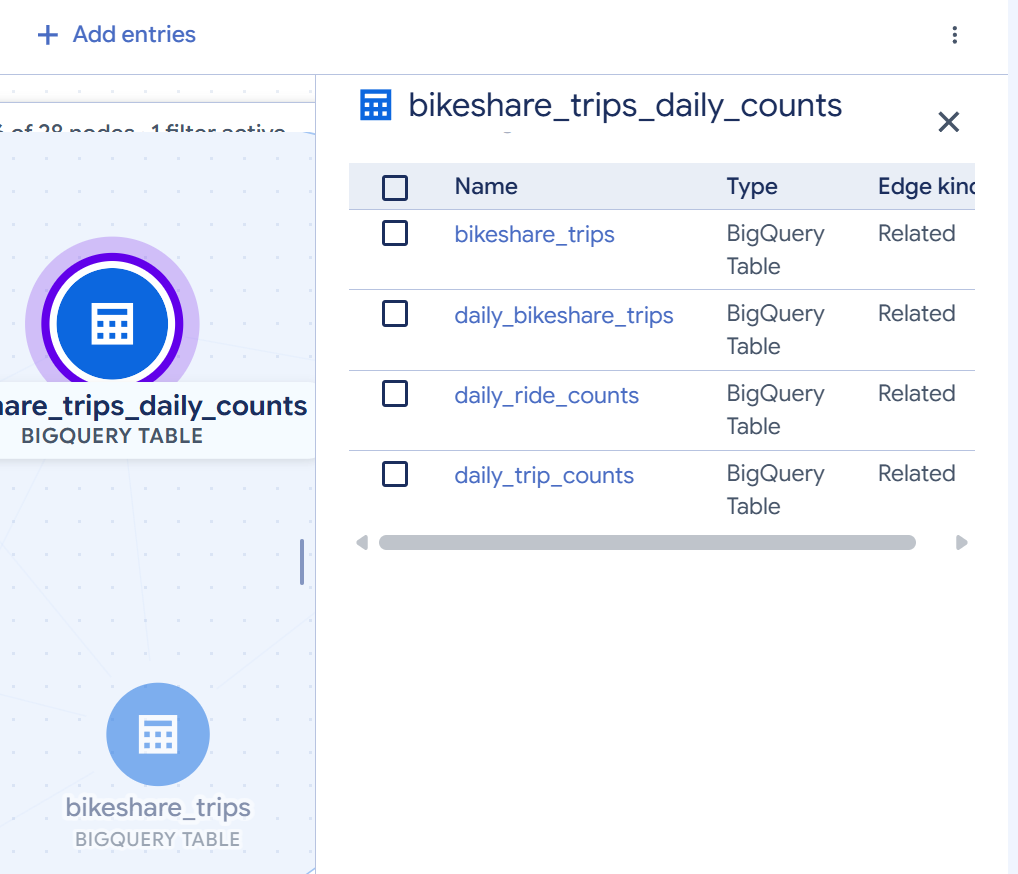1018x874 pixels.
Task: Toggle the select-all checkbox in table header
Action: (395, 188)
